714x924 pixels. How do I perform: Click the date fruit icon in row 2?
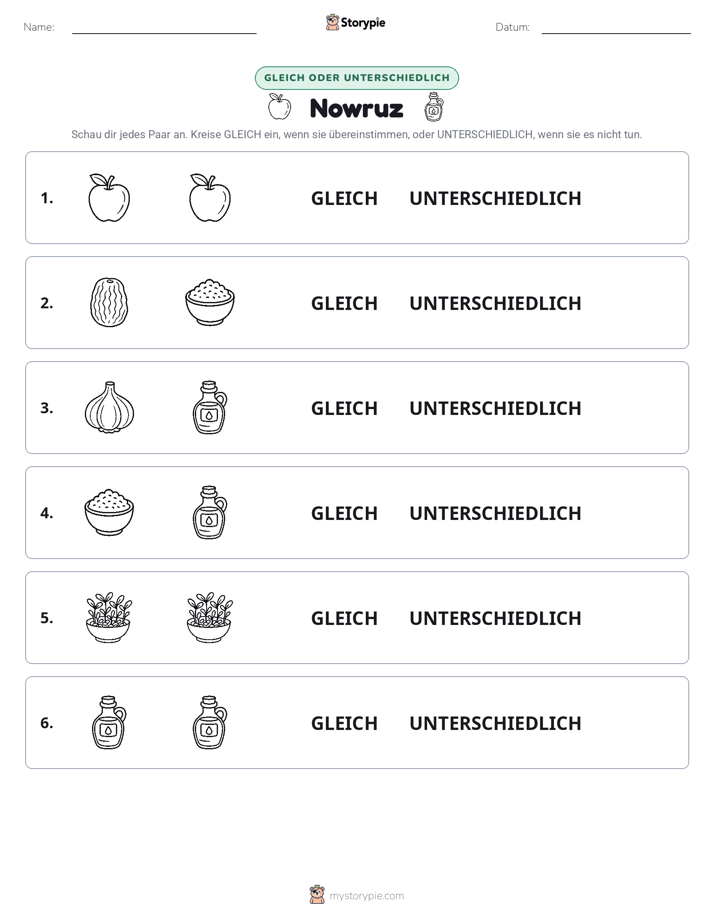[x=109, y=302]
